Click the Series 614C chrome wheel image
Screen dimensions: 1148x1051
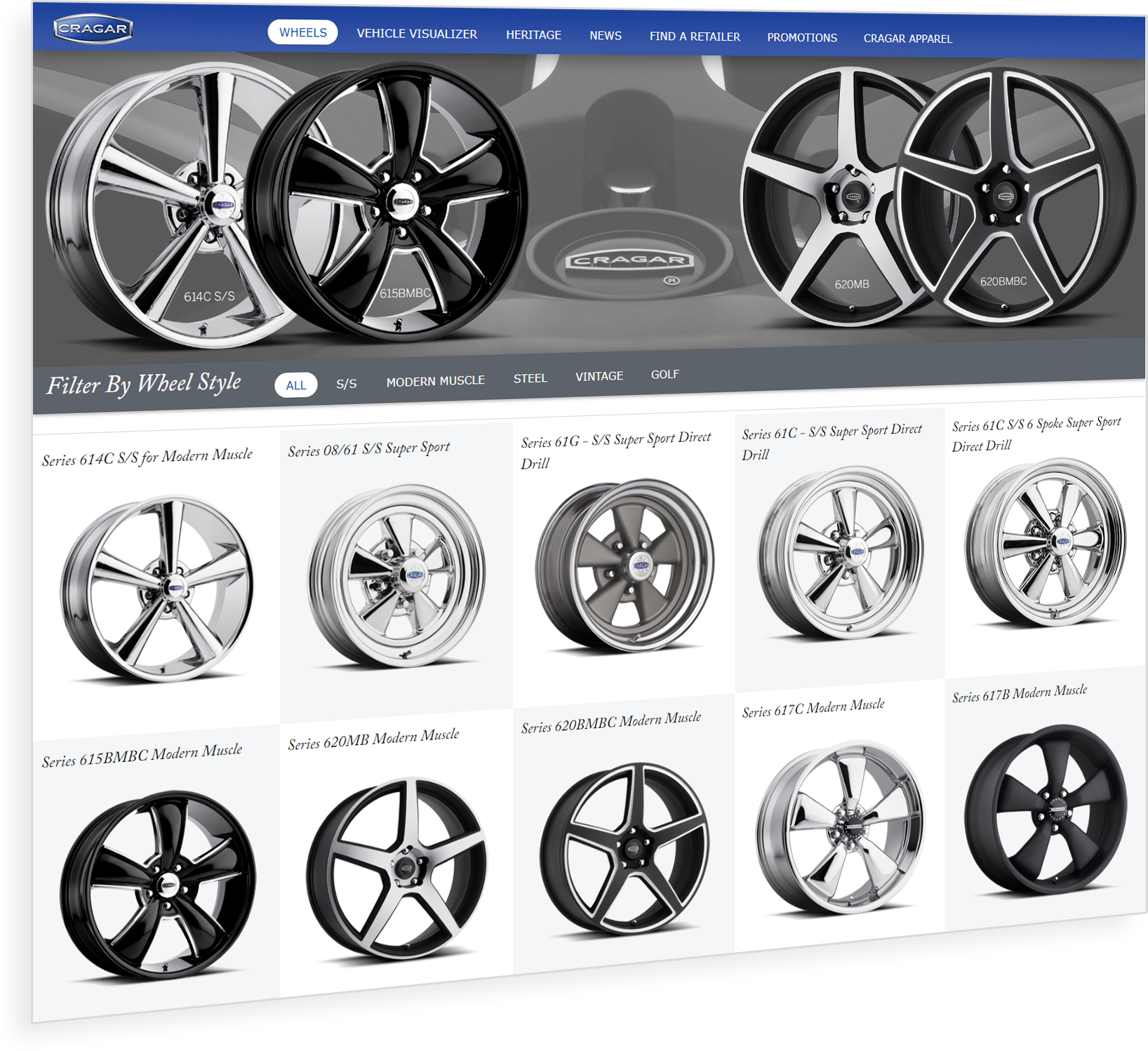(156, 589)
